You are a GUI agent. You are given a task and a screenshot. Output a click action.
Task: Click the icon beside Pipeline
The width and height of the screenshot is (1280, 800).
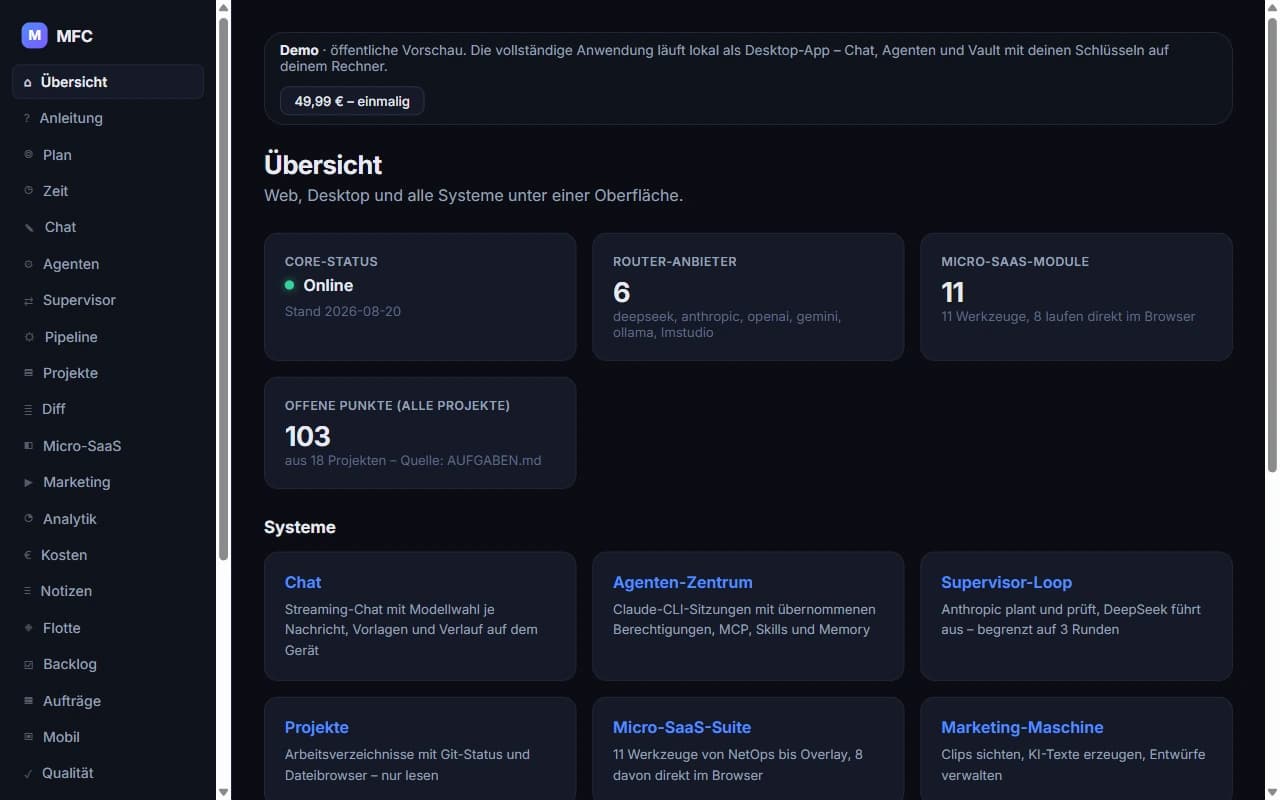coord(29,337)
